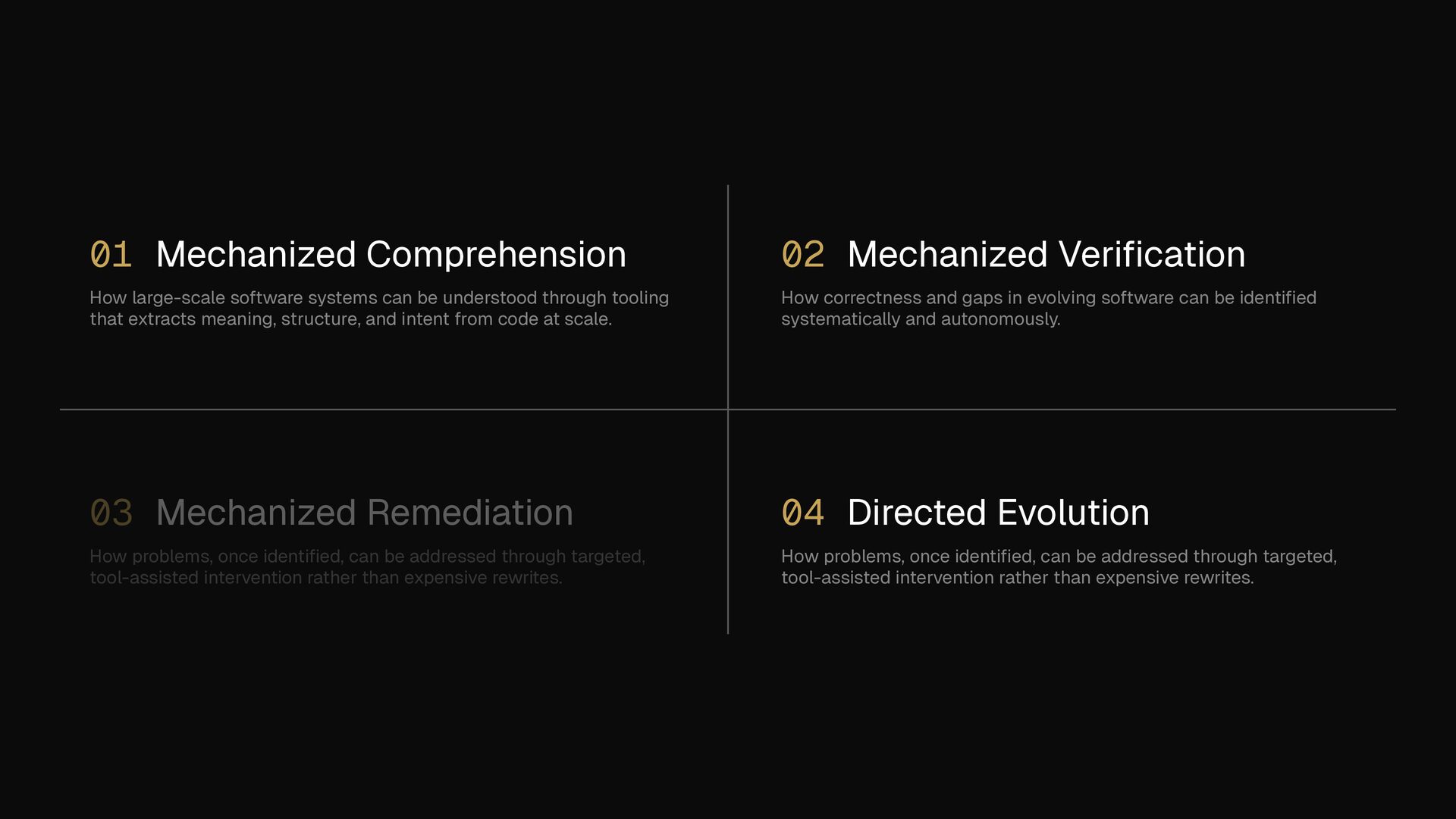Click the gold "02" section number
This screenshot has width=1456, height=819.
(x=802, y=255)
